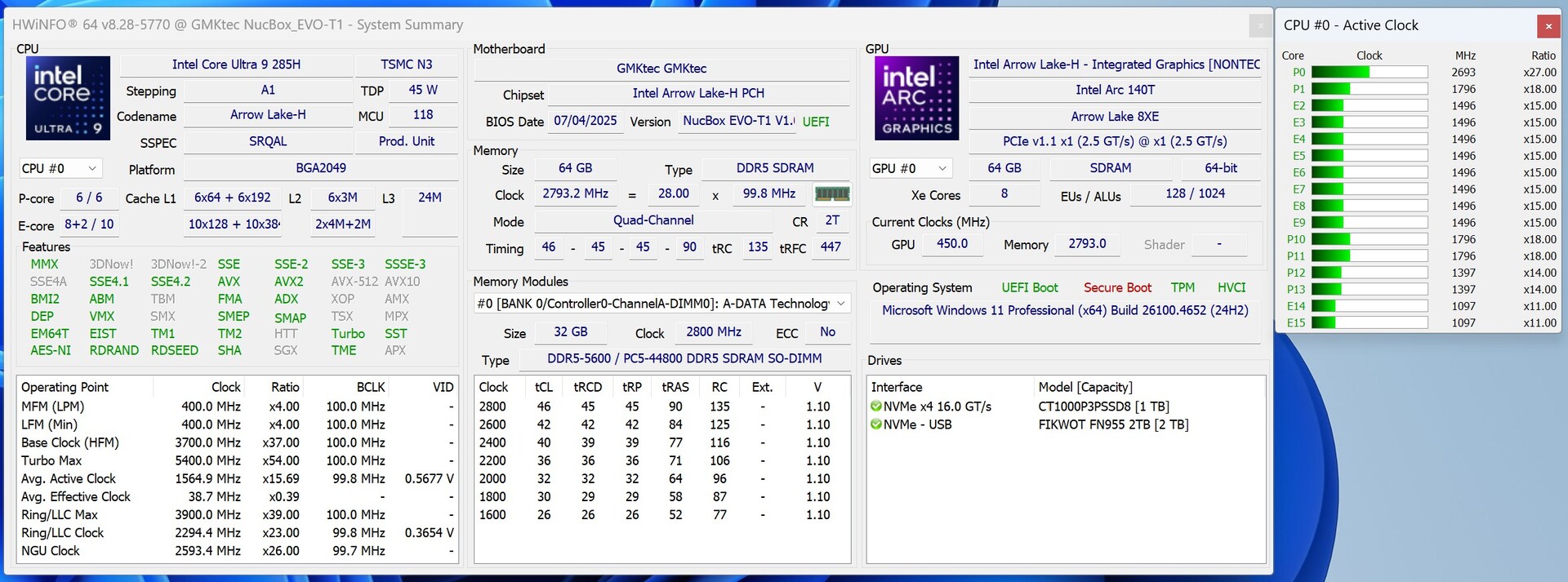1568x582 pixels.
Task: Click the Intel Arc 140T GPU name
Action: [x=1115, y=90]
